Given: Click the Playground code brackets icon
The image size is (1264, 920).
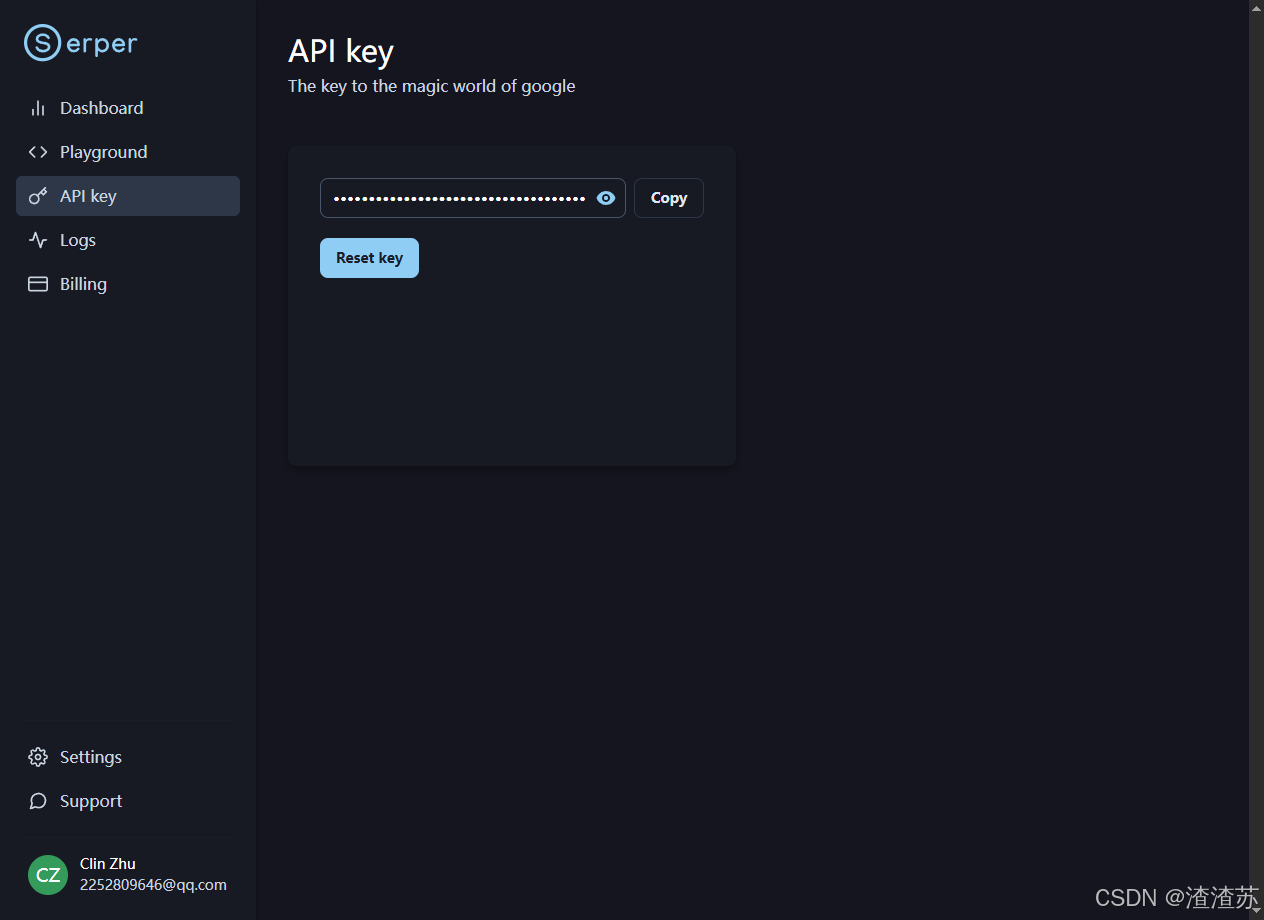Looking at the screenshot, I should coord(38,152).
